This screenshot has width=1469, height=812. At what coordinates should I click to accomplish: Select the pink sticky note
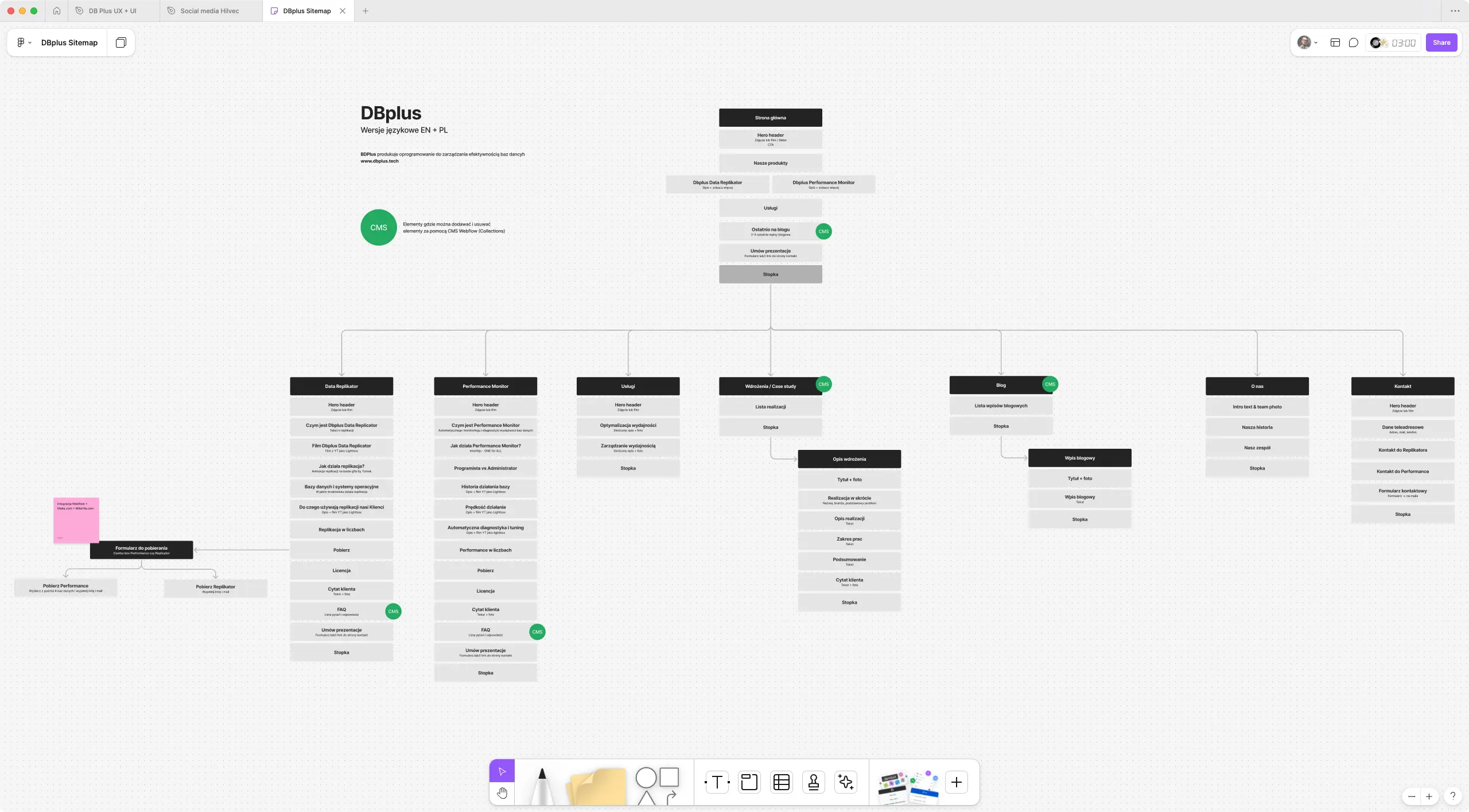tap(76, 520)
